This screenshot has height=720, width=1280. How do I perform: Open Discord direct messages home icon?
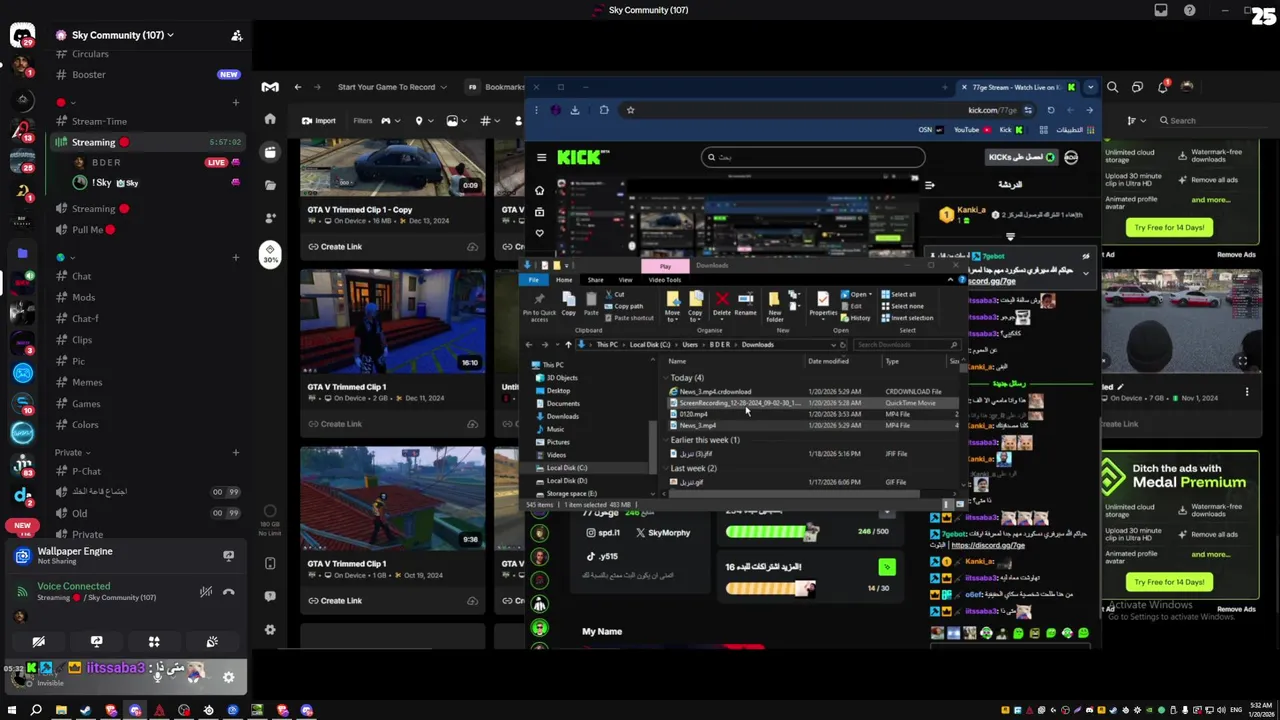point(22,37)
